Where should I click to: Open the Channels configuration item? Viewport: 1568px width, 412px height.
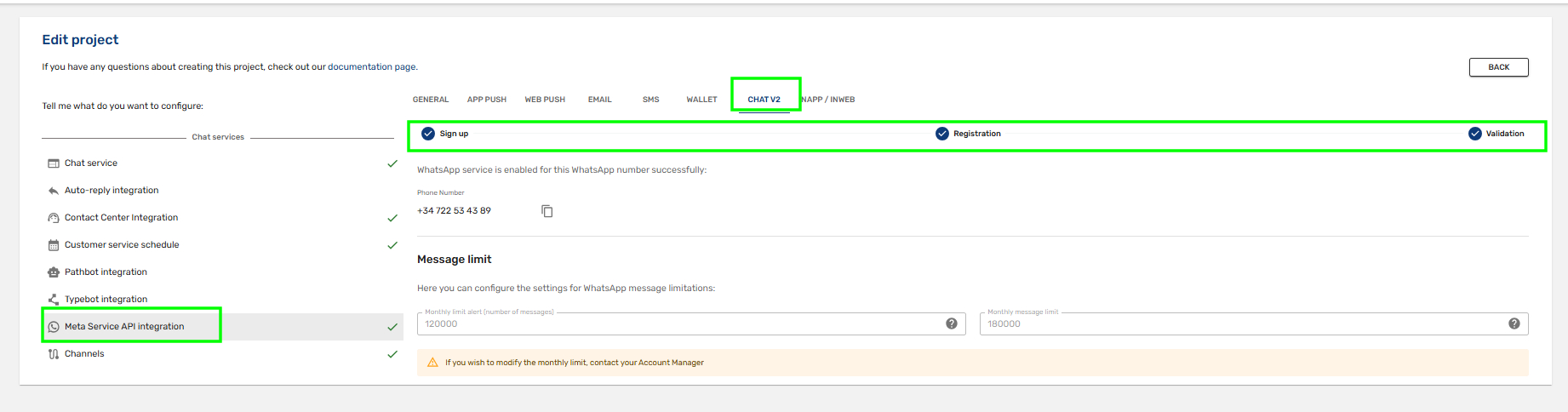[223, 354]
